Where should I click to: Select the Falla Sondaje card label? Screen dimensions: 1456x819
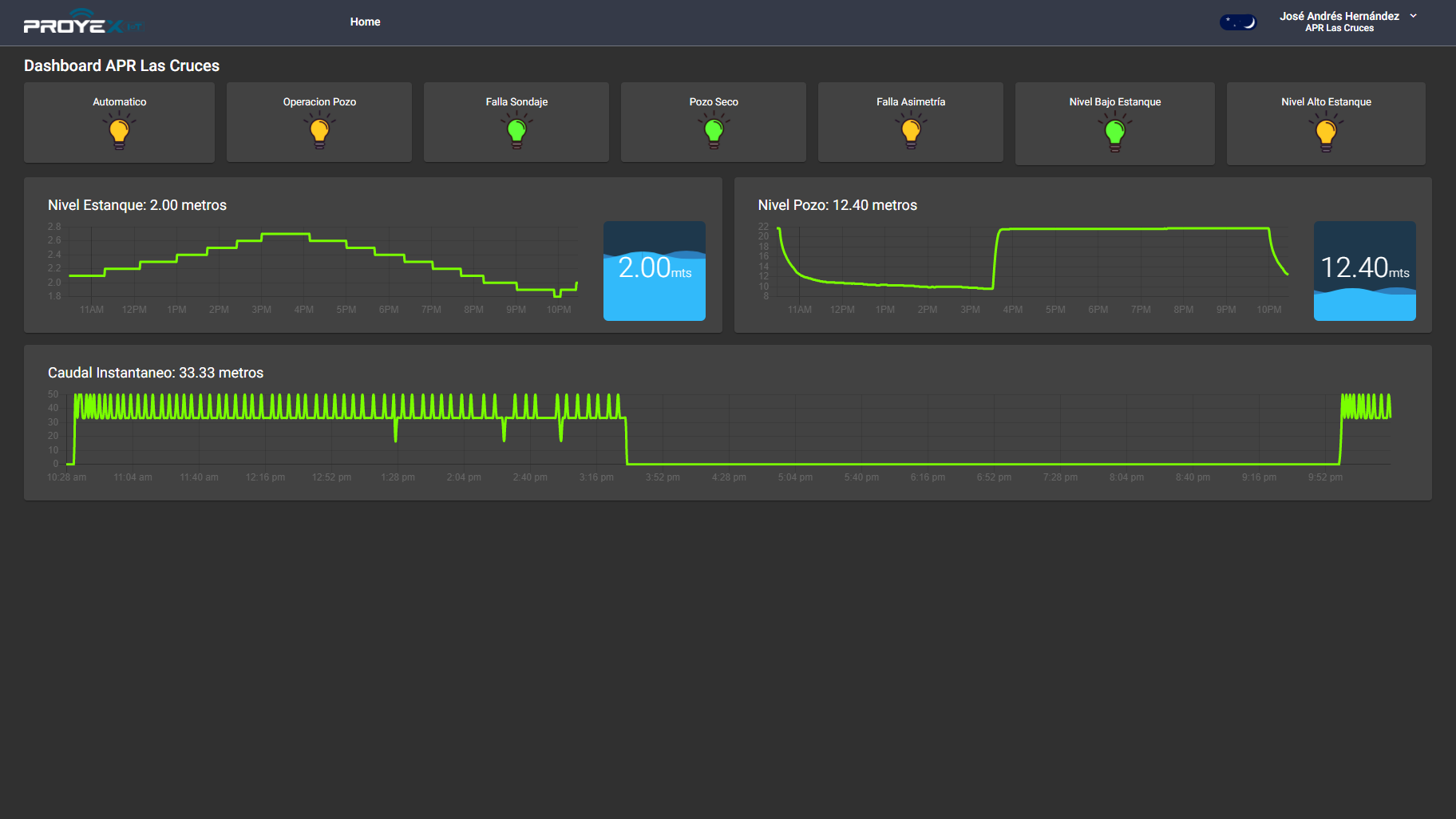click(x=516, y=101)
